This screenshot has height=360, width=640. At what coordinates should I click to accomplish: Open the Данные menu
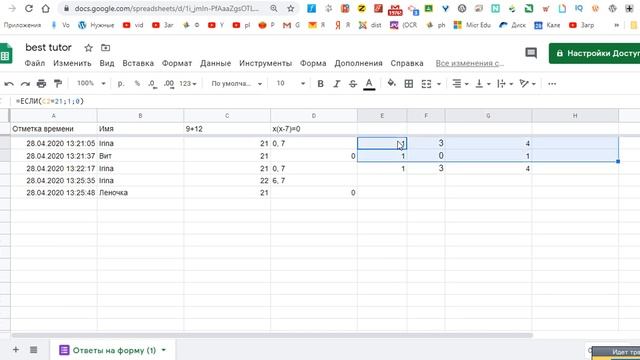pyautogui.click(x=216, y=63)
